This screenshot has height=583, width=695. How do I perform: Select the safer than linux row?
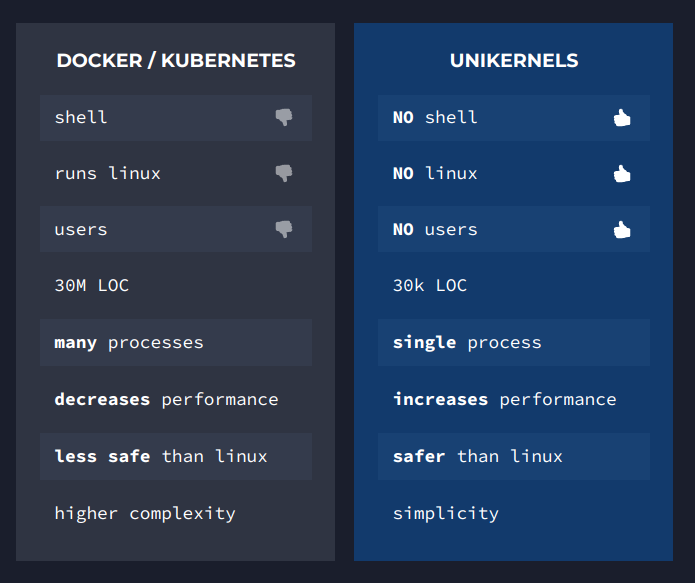coord(514,457)
